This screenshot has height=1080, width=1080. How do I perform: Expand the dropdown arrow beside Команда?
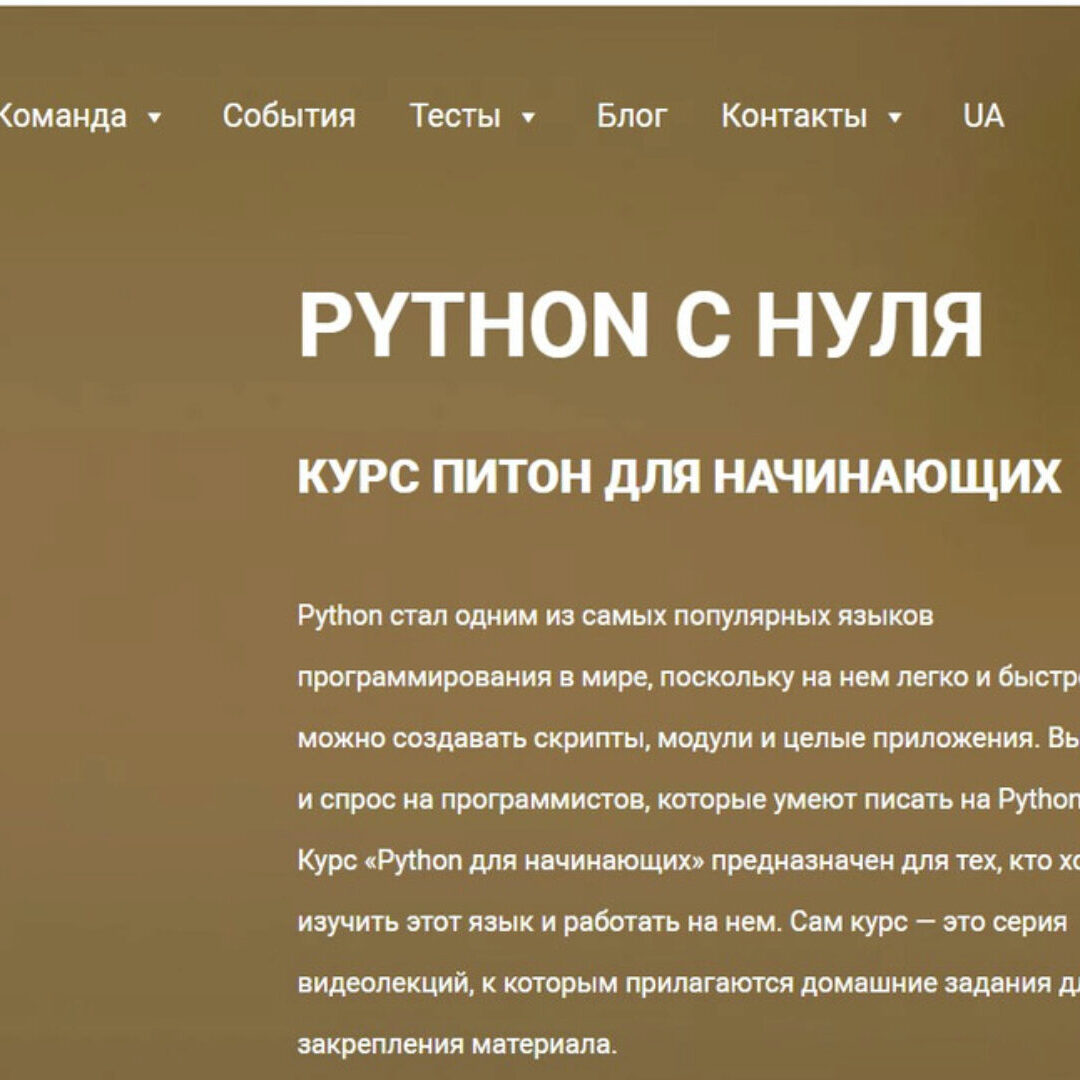pyautogui.click(x=154, y=118)
